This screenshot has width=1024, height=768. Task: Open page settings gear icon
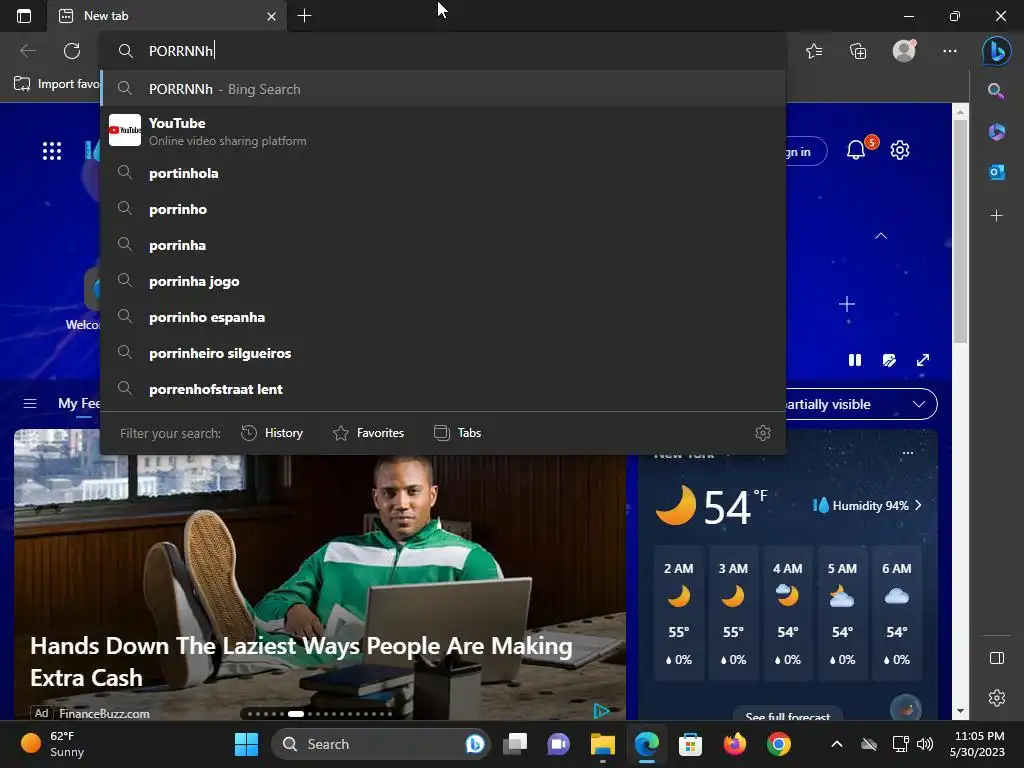900,150
